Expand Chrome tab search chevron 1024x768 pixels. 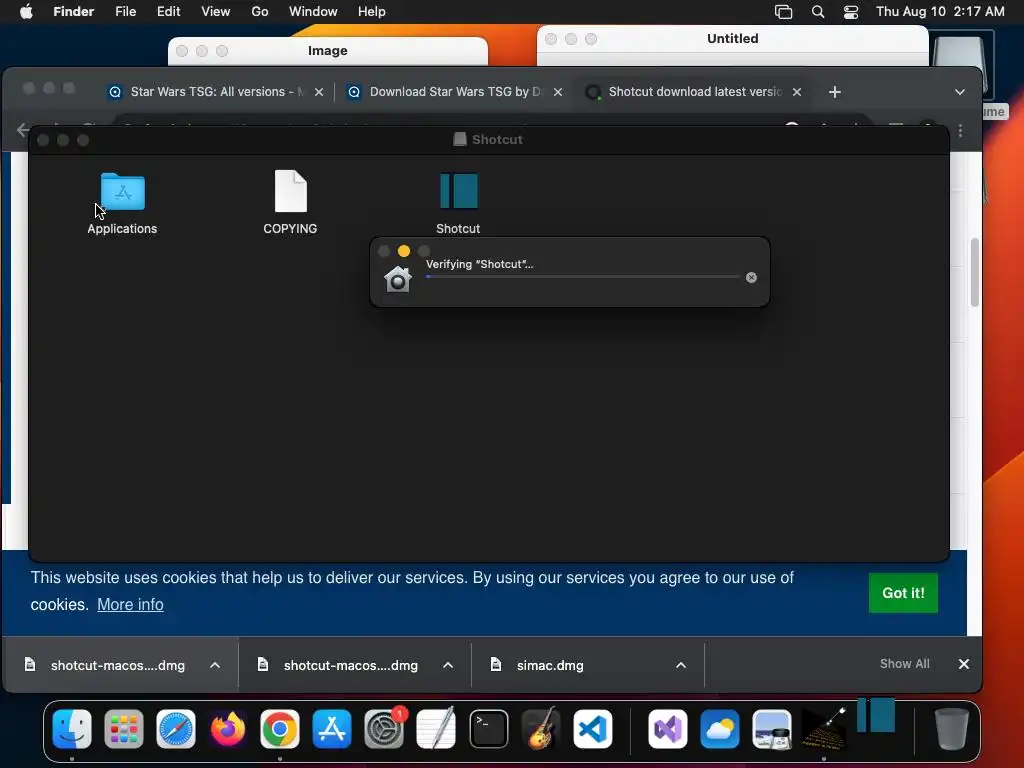tap(959, 92)
